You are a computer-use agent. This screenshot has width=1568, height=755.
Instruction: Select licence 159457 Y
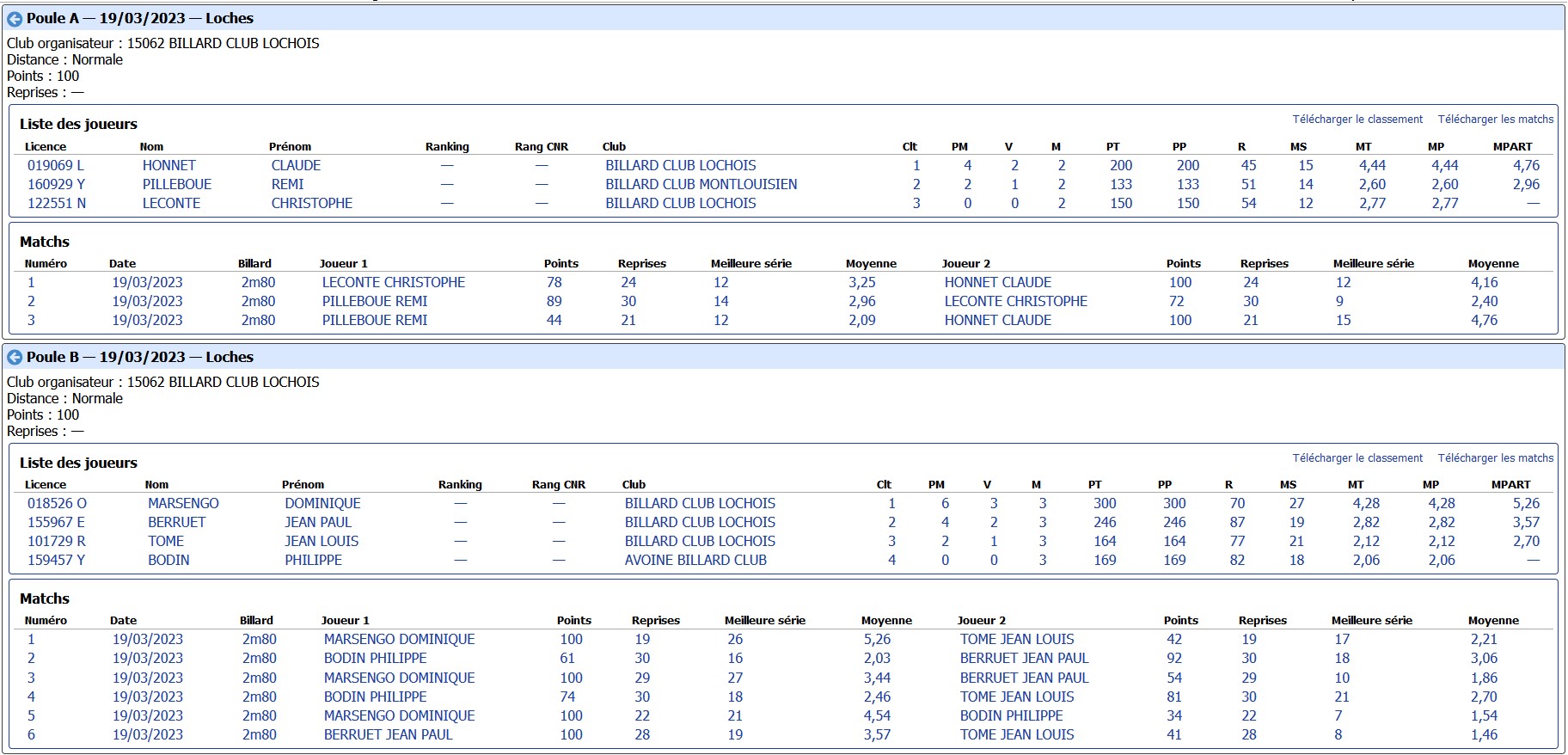(x=56, y=560)
